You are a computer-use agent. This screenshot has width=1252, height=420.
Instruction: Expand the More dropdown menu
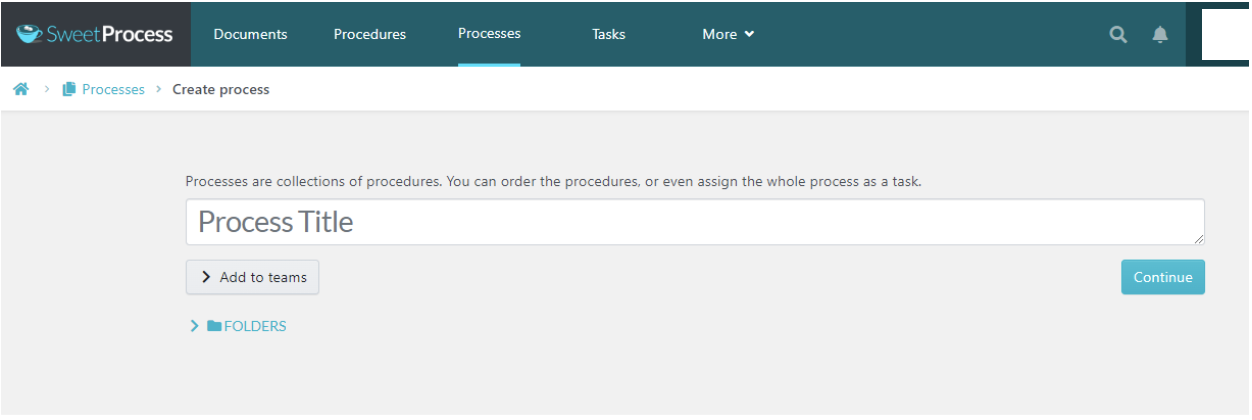728,34
